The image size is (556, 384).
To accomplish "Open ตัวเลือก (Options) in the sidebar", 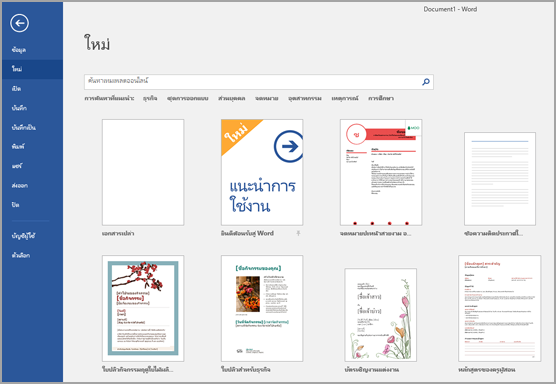I will coord(21,255).
